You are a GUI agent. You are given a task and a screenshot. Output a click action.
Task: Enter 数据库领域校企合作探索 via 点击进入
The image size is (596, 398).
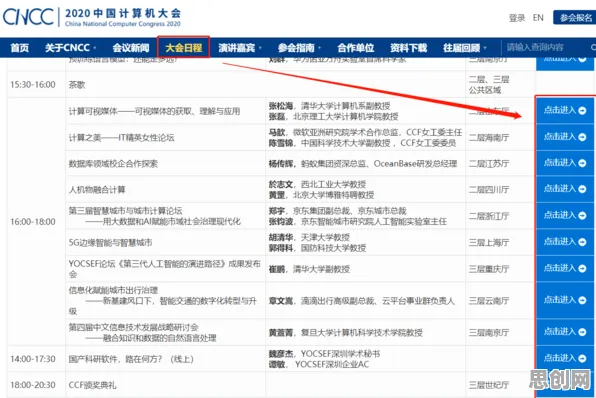(564, 163)
